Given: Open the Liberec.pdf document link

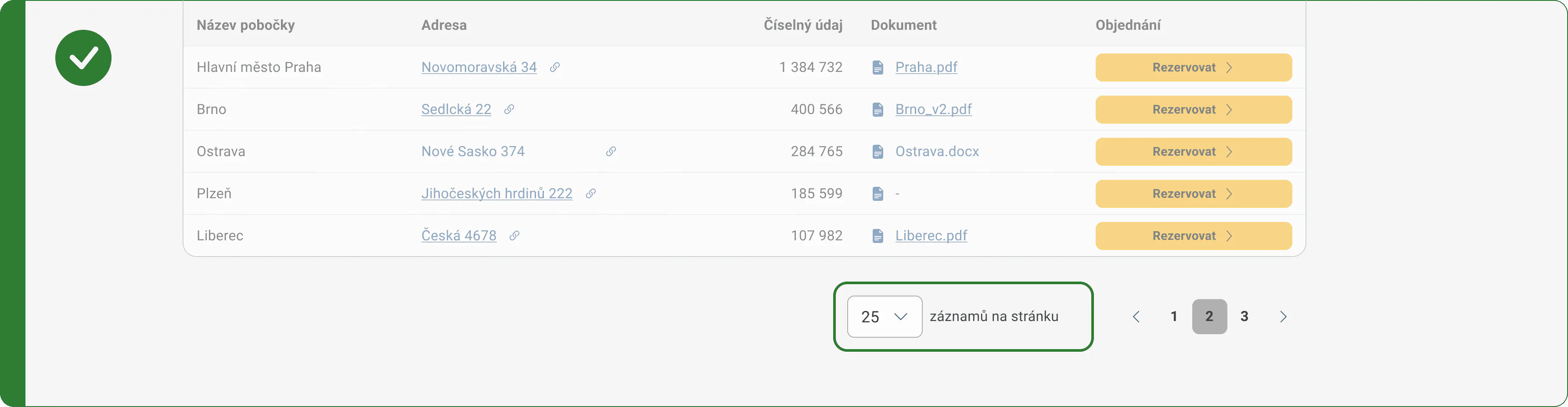Looking at the screenshot, I should (x=931, y=236).
